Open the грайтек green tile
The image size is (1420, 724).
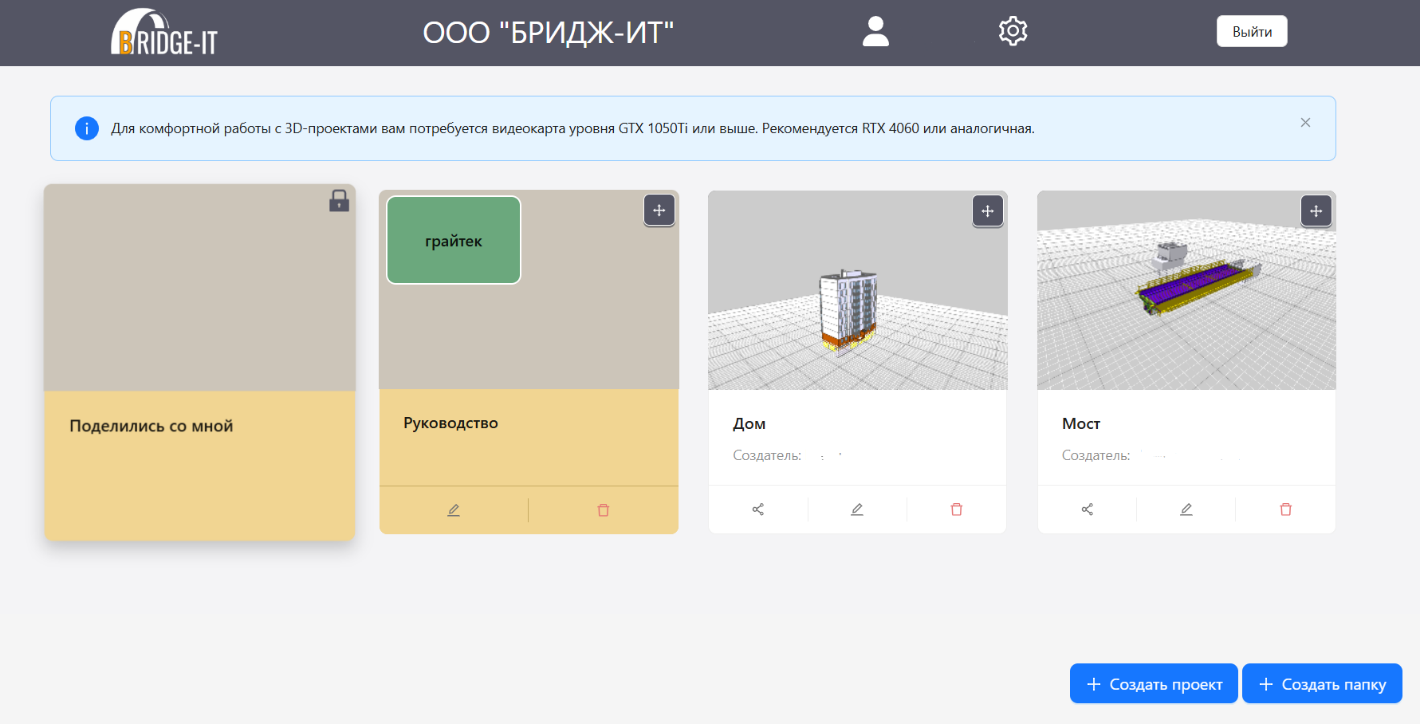(x=454, y=240)
